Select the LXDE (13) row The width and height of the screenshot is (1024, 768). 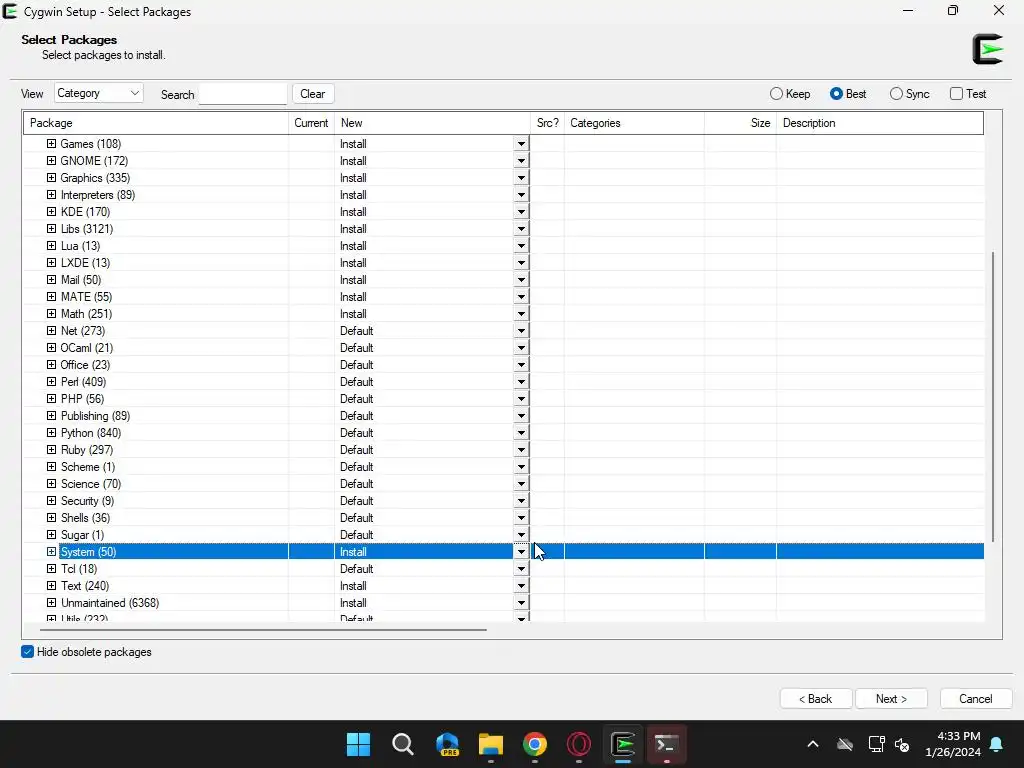pos(504,263)
